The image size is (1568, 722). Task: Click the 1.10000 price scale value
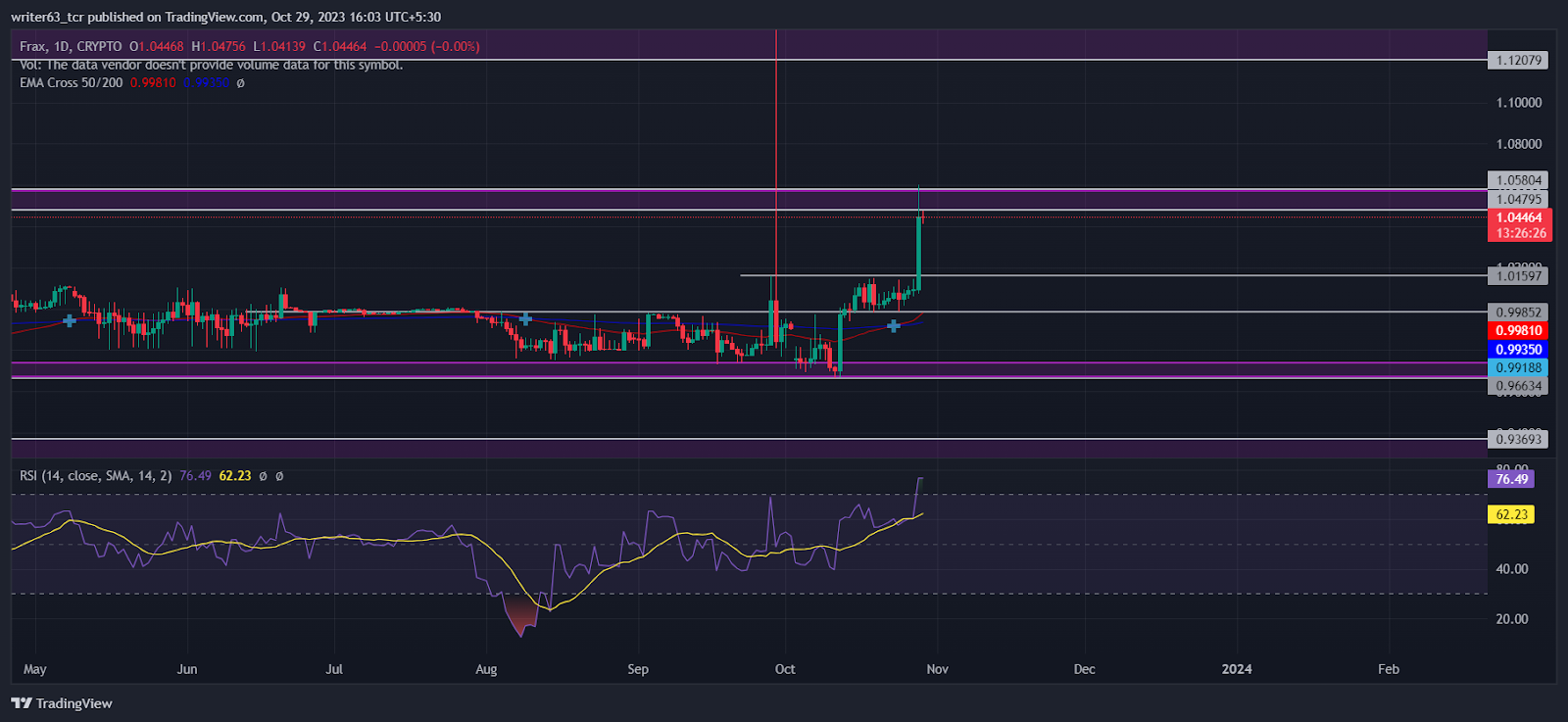[1519, 103]
